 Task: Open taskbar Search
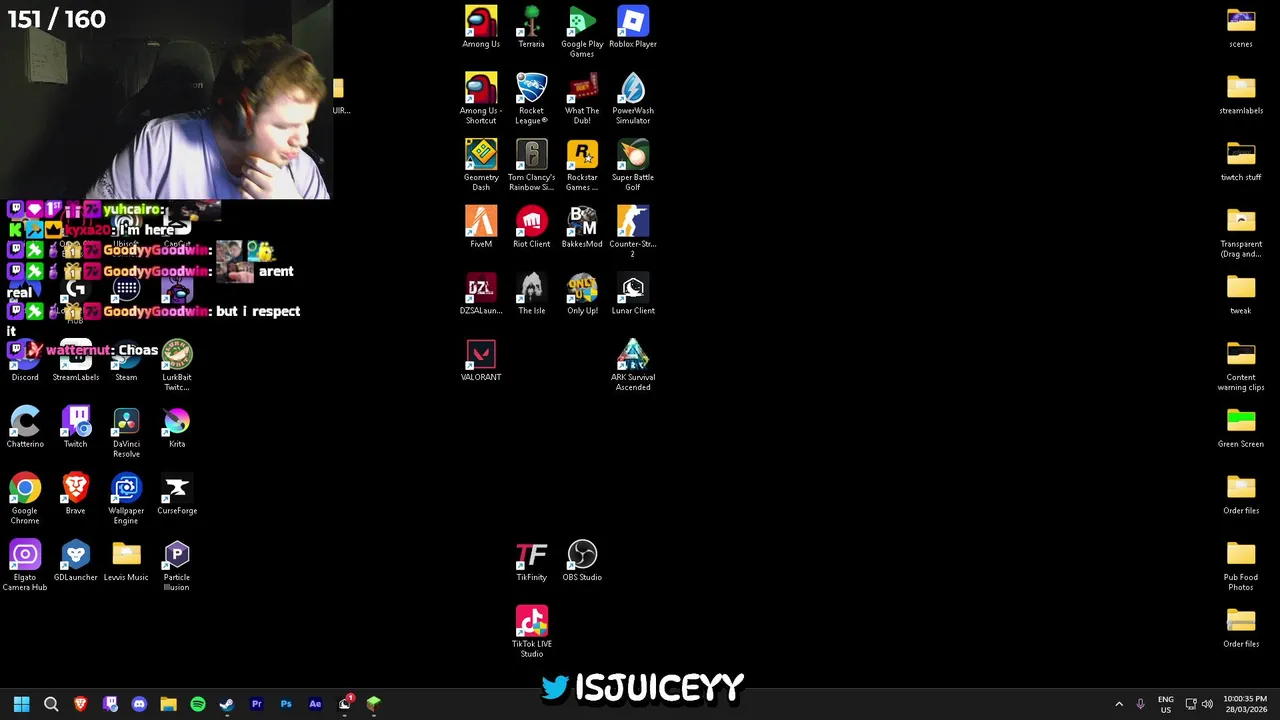pyautogui.click(x=51, y=704)
